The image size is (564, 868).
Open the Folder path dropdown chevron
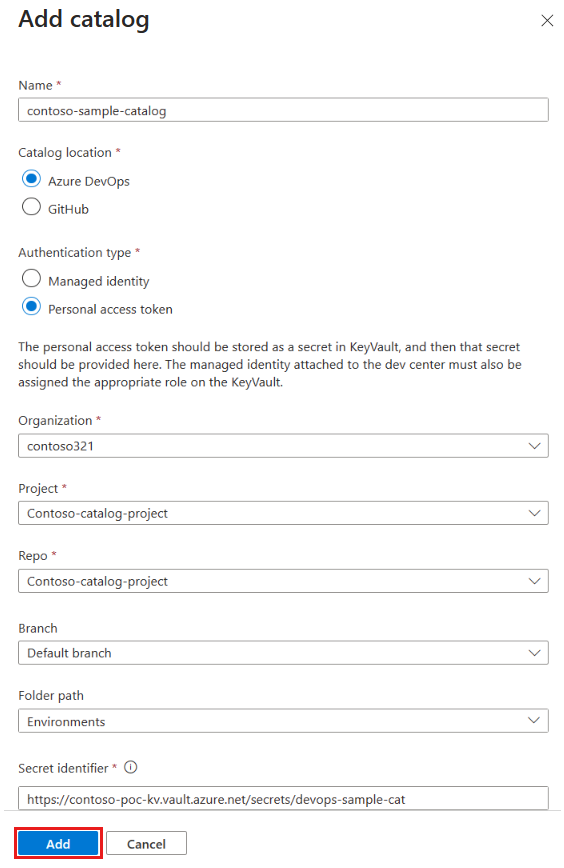534,721
